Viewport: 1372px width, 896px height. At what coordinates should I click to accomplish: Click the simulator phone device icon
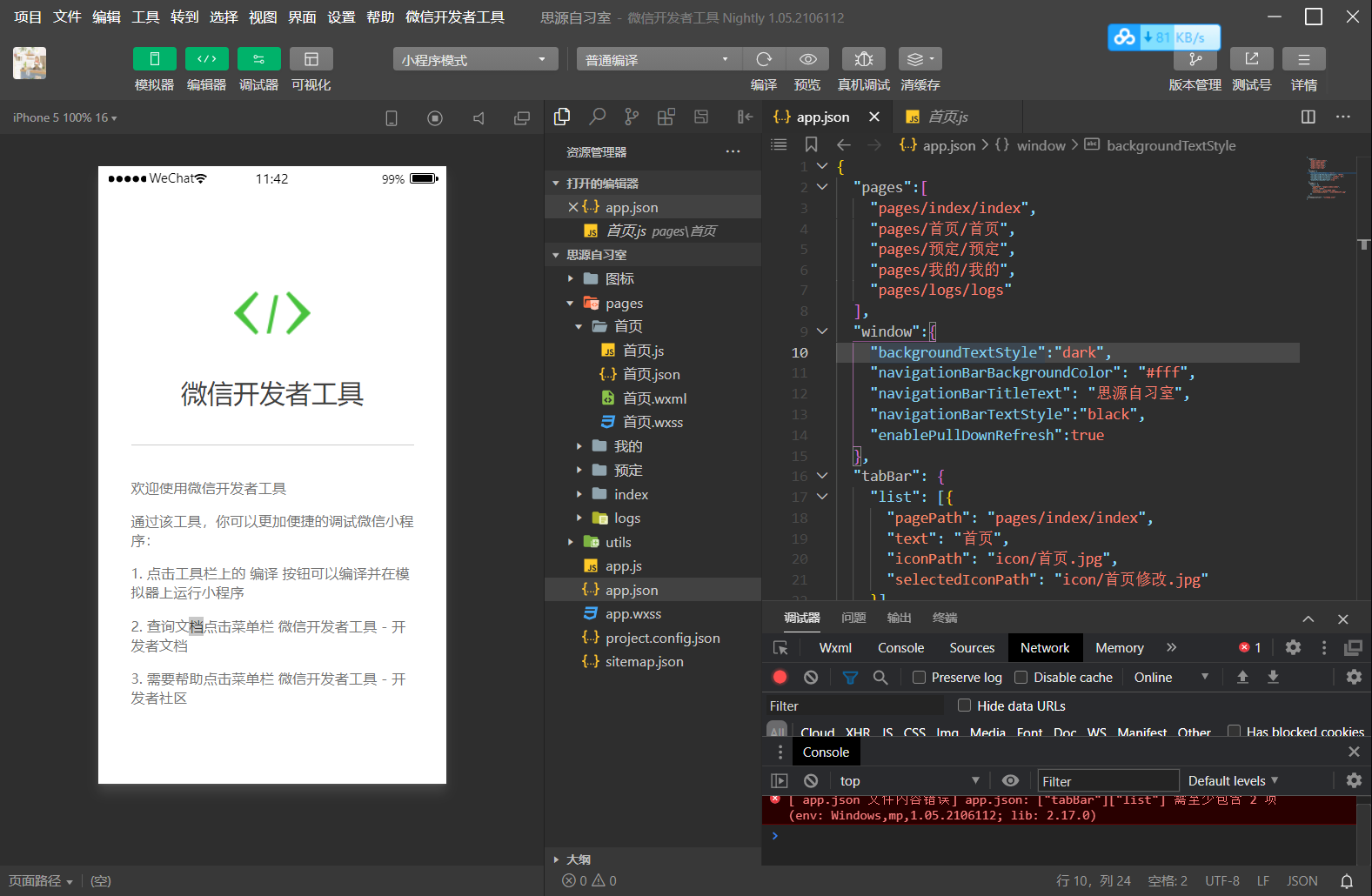392,118
